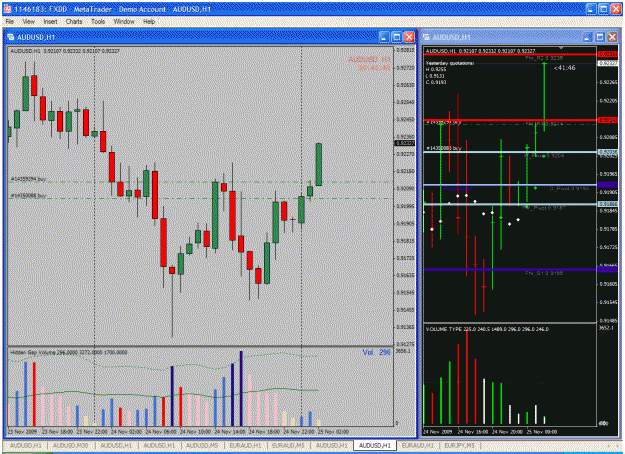625x454 pixels.
Task: Switch to the EURAUD,M5 chart tab
Action: [x=288, y=445]
